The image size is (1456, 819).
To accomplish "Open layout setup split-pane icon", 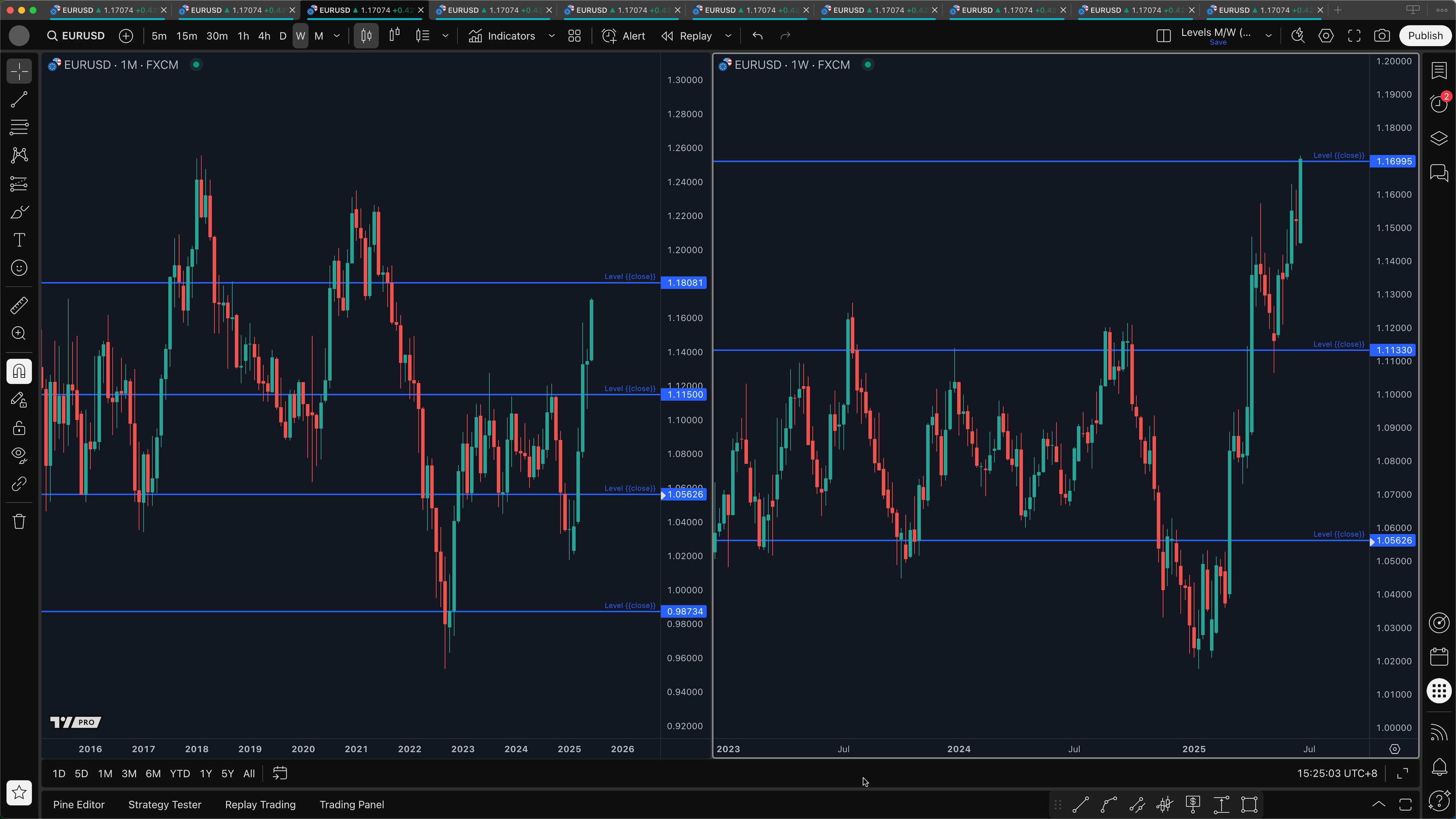I will tap(1163, 36).
